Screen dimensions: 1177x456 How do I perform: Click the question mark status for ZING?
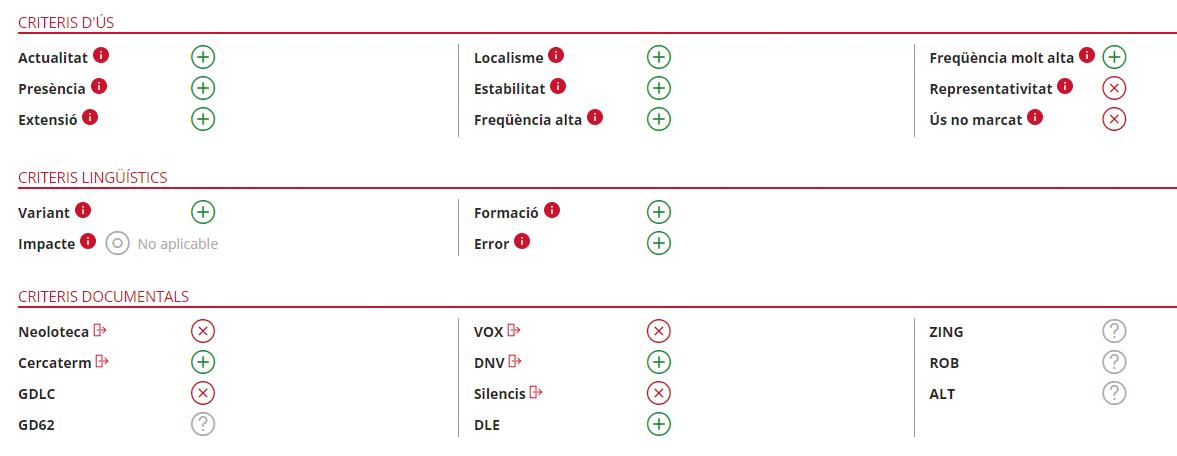tap(1114, 331)
